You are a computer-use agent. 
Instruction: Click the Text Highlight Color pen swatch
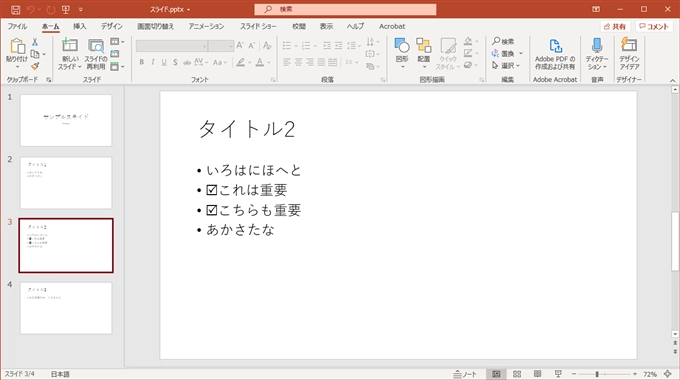[x=241, y=62]
